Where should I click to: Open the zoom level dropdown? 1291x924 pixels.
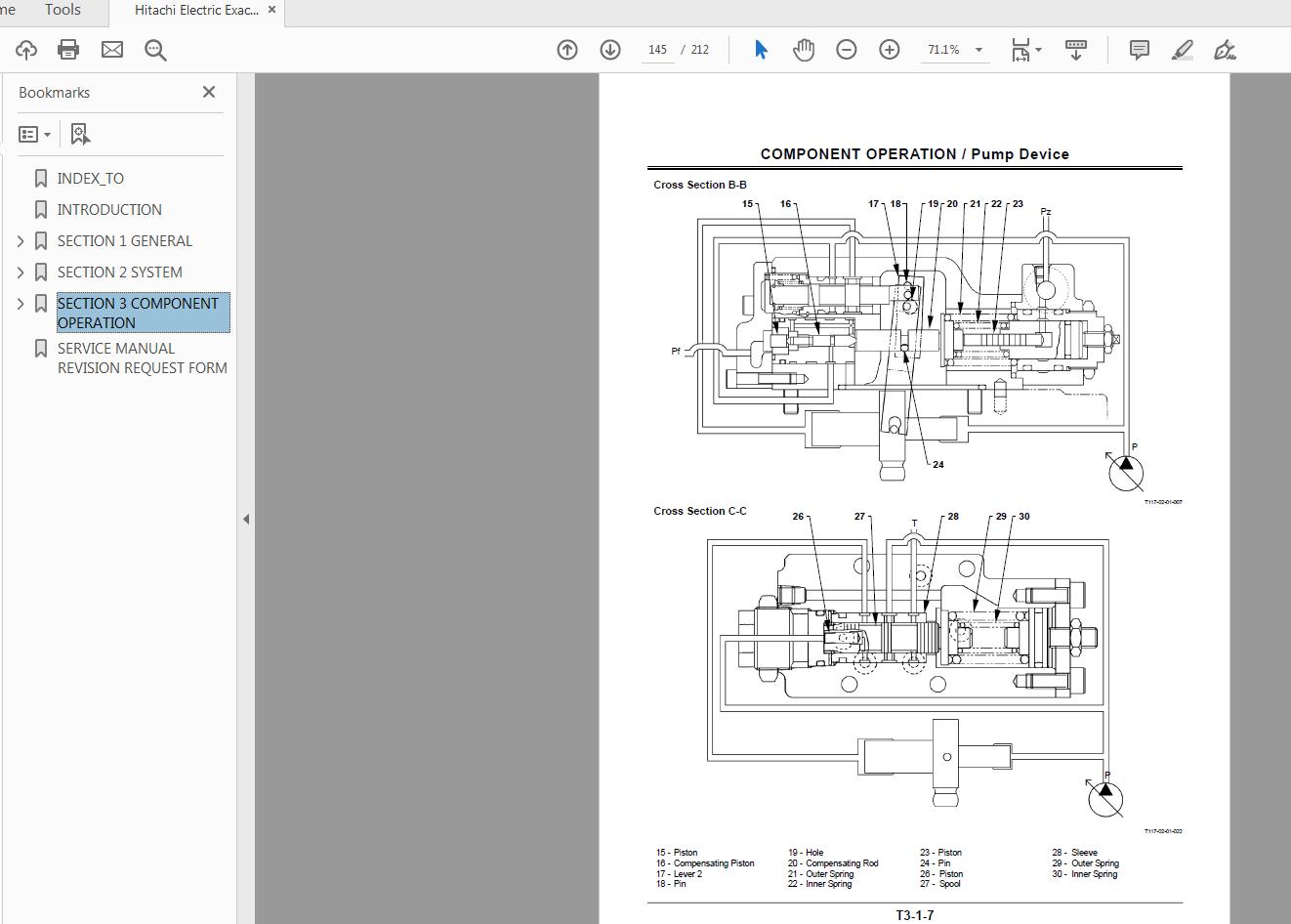[x=979, y=50]
